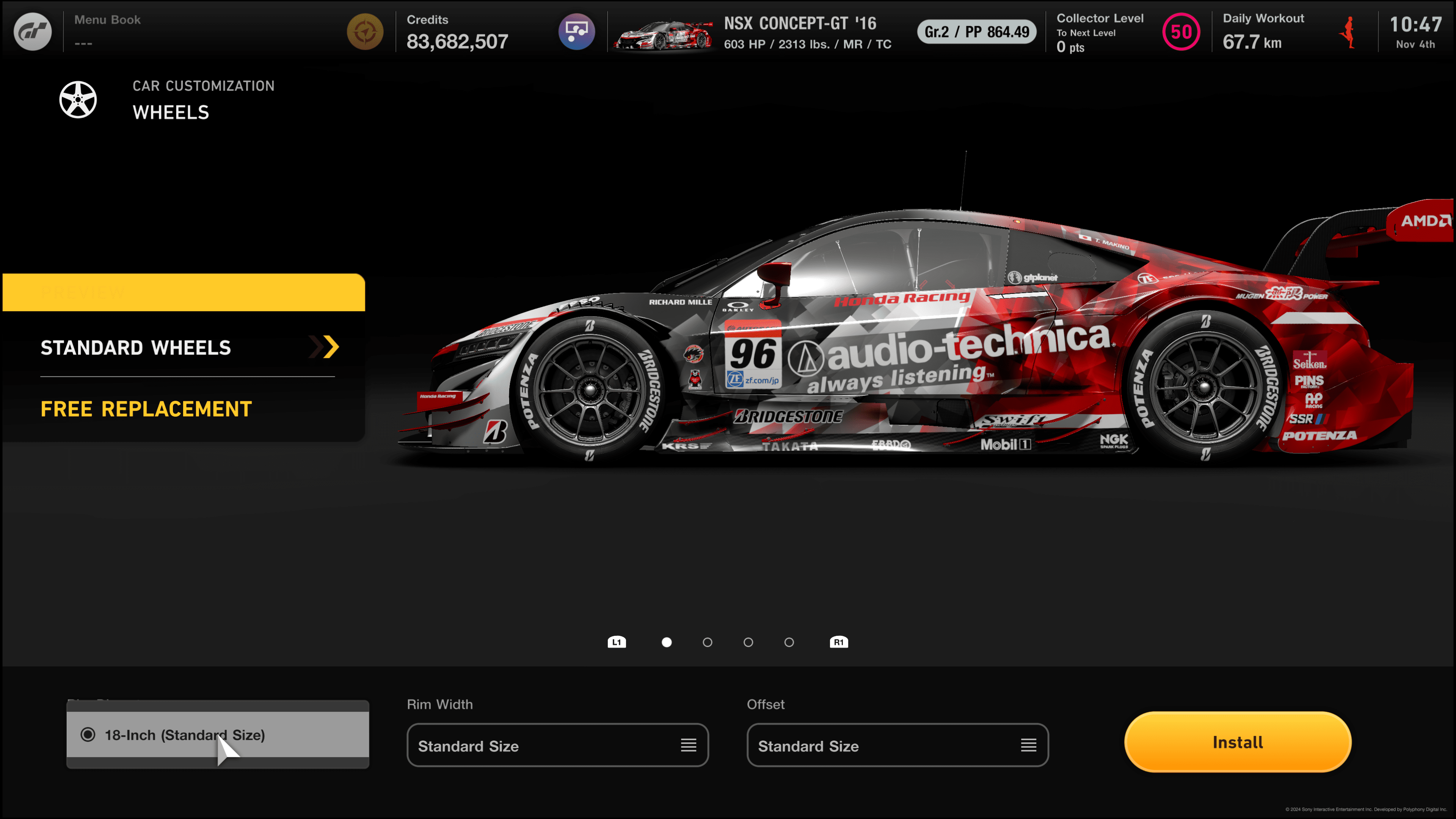Click the 67.7 km Daily Workout value
This screenshot has width=1456, height=819.
point(1252,42)
